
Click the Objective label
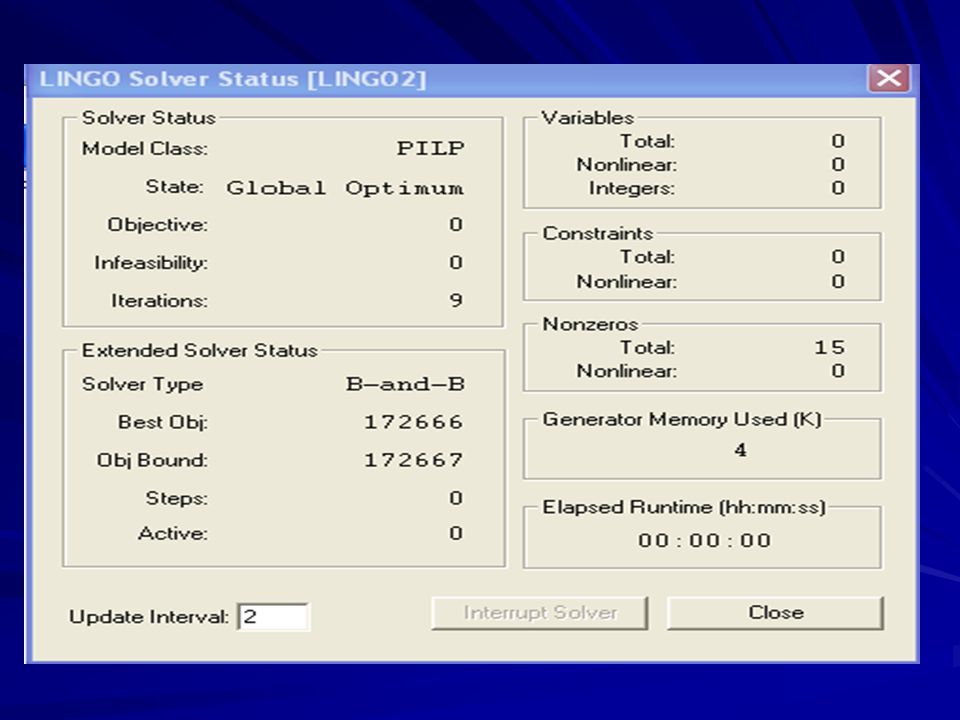157,225
